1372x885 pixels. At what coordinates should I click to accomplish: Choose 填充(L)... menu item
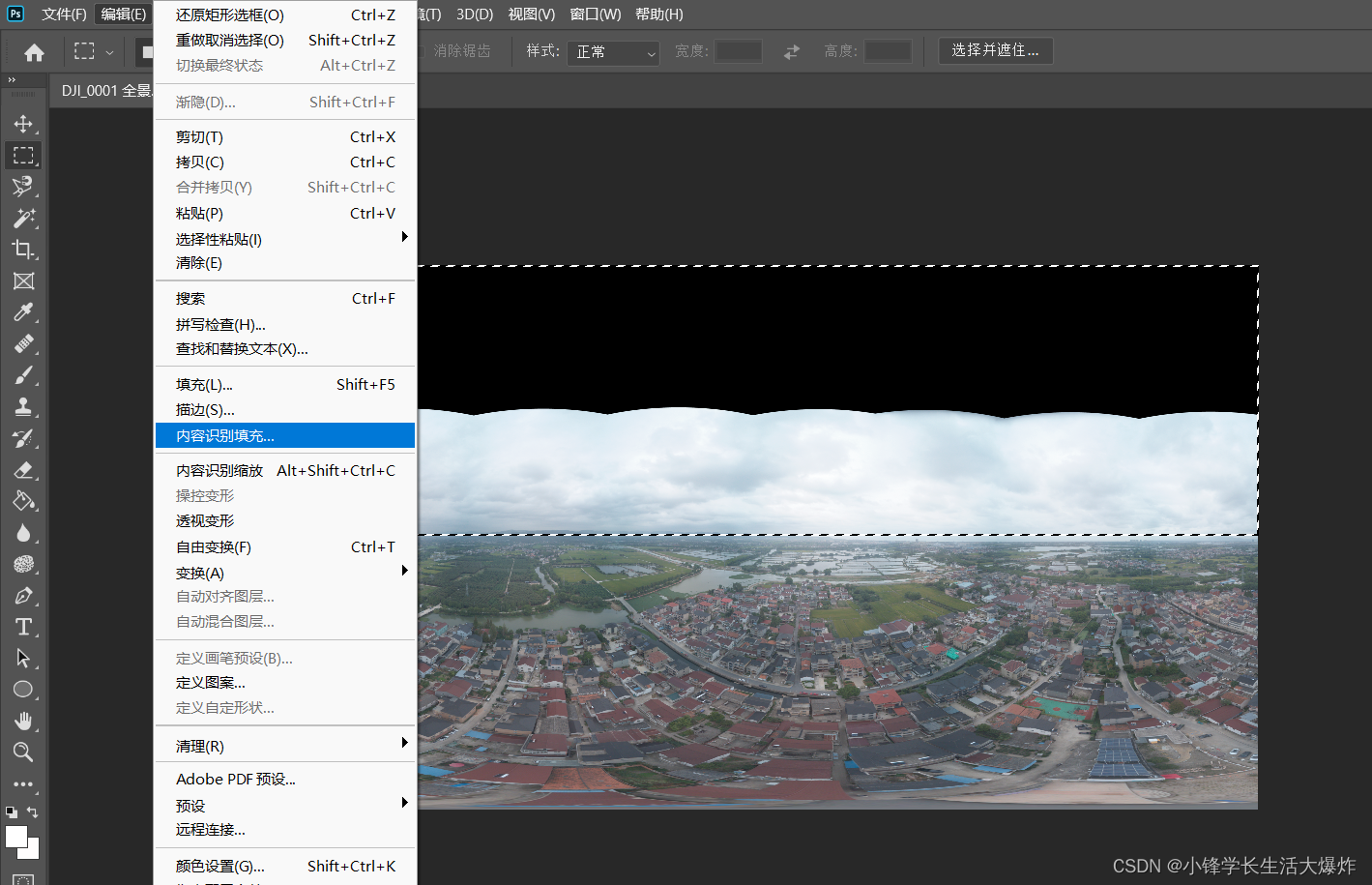tap(285, 385)
